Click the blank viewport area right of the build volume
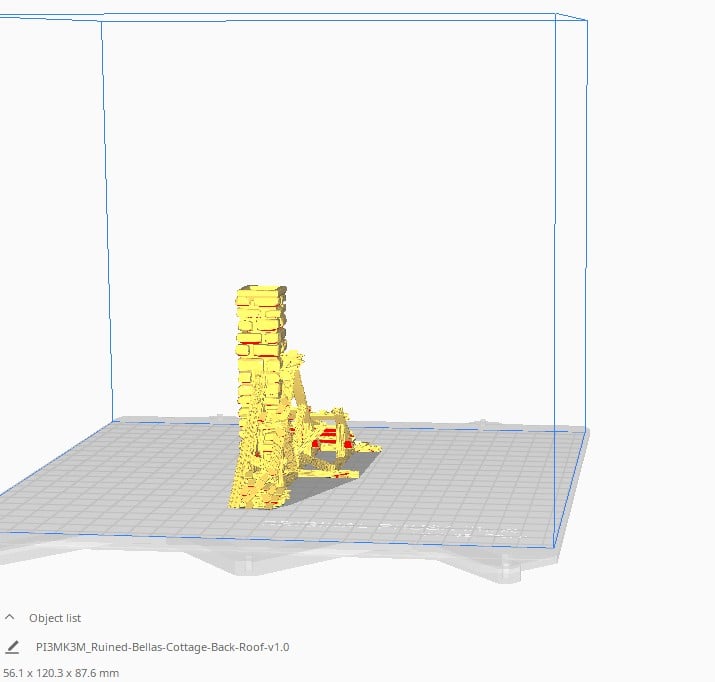The width and height of the screenshot is (715, 682). 650,250
